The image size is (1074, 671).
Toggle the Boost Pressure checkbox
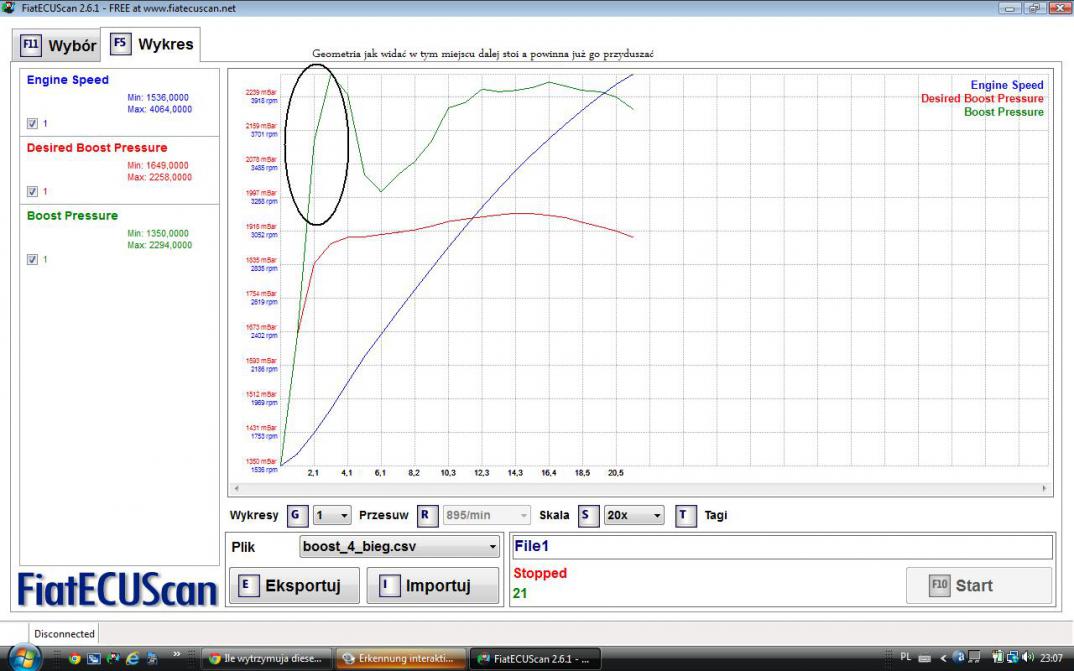coord(32,259)
